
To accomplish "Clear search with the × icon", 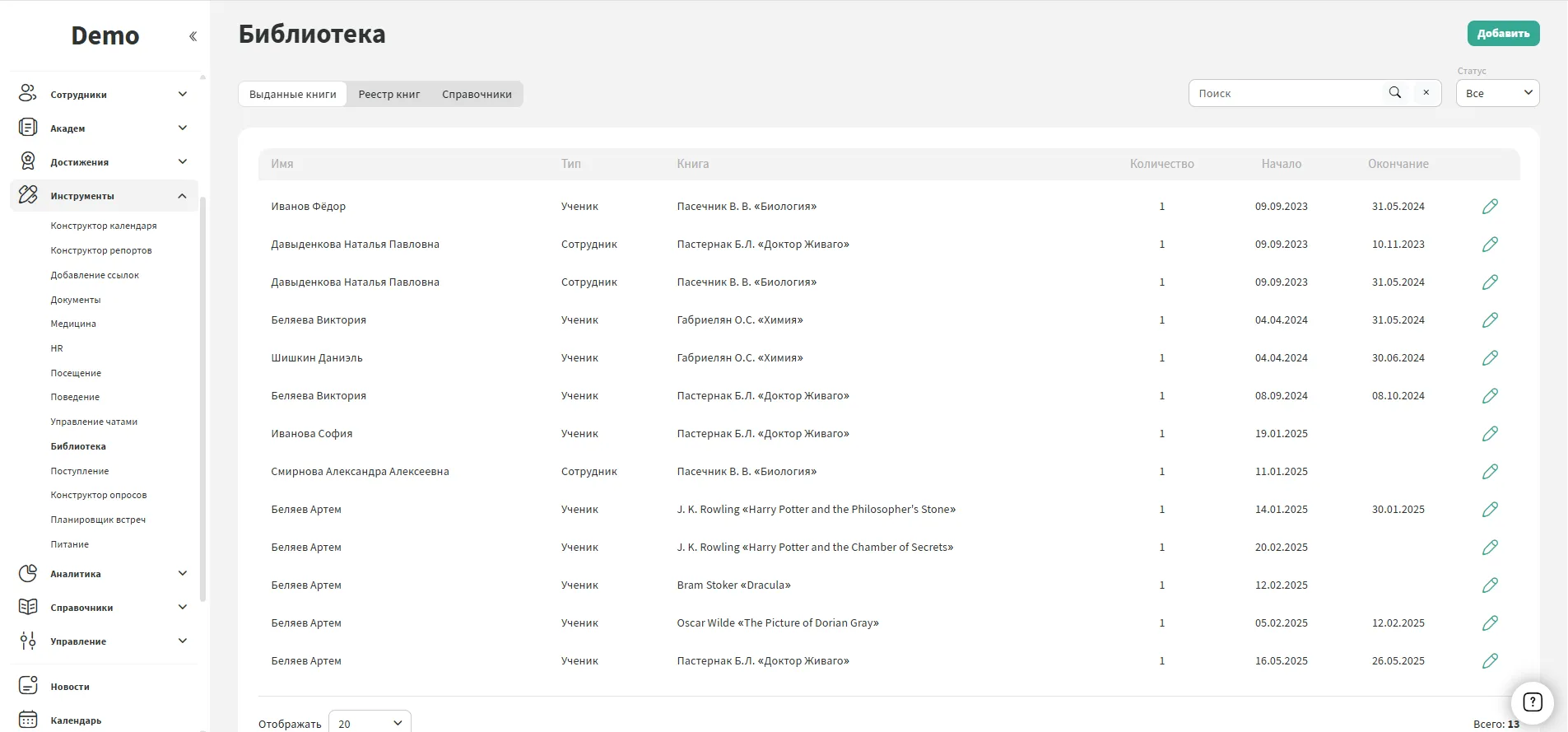I will pos(1426,93).
